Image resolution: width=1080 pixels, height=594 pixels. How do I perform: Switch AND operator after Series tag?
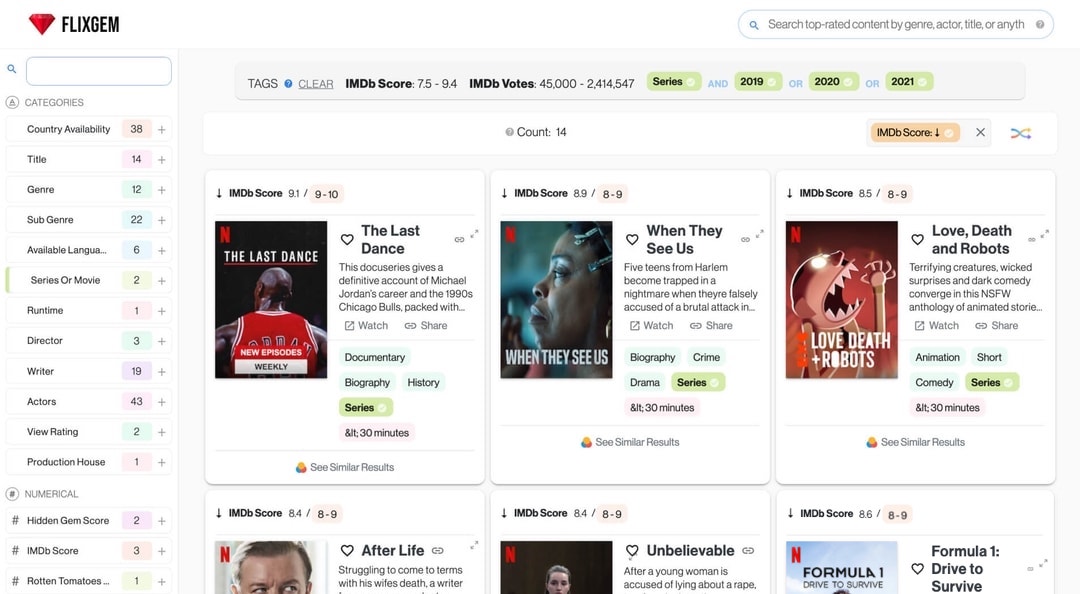718,83
